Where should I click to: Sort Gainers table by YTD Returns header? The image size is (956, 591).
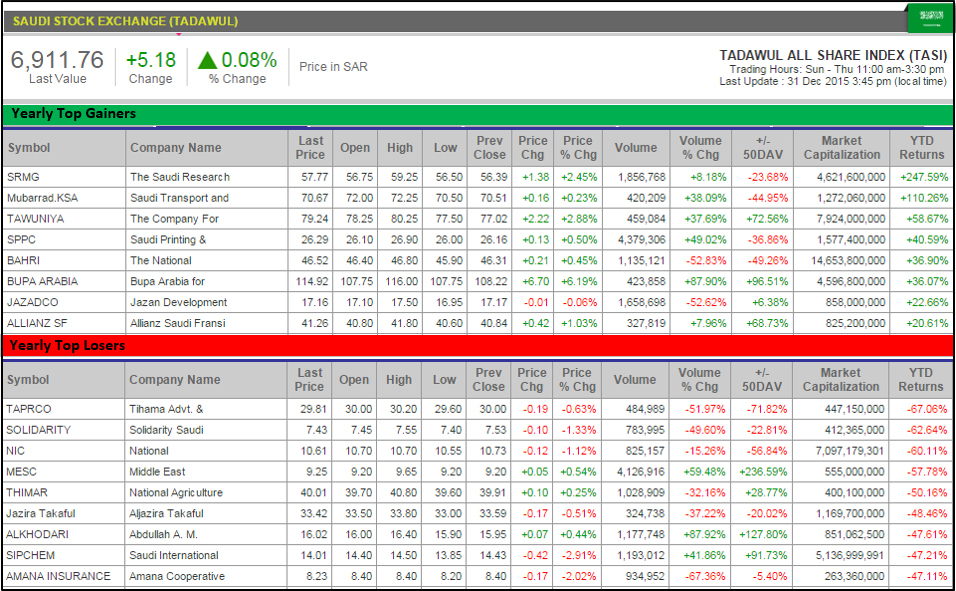[x=921, y=148]
